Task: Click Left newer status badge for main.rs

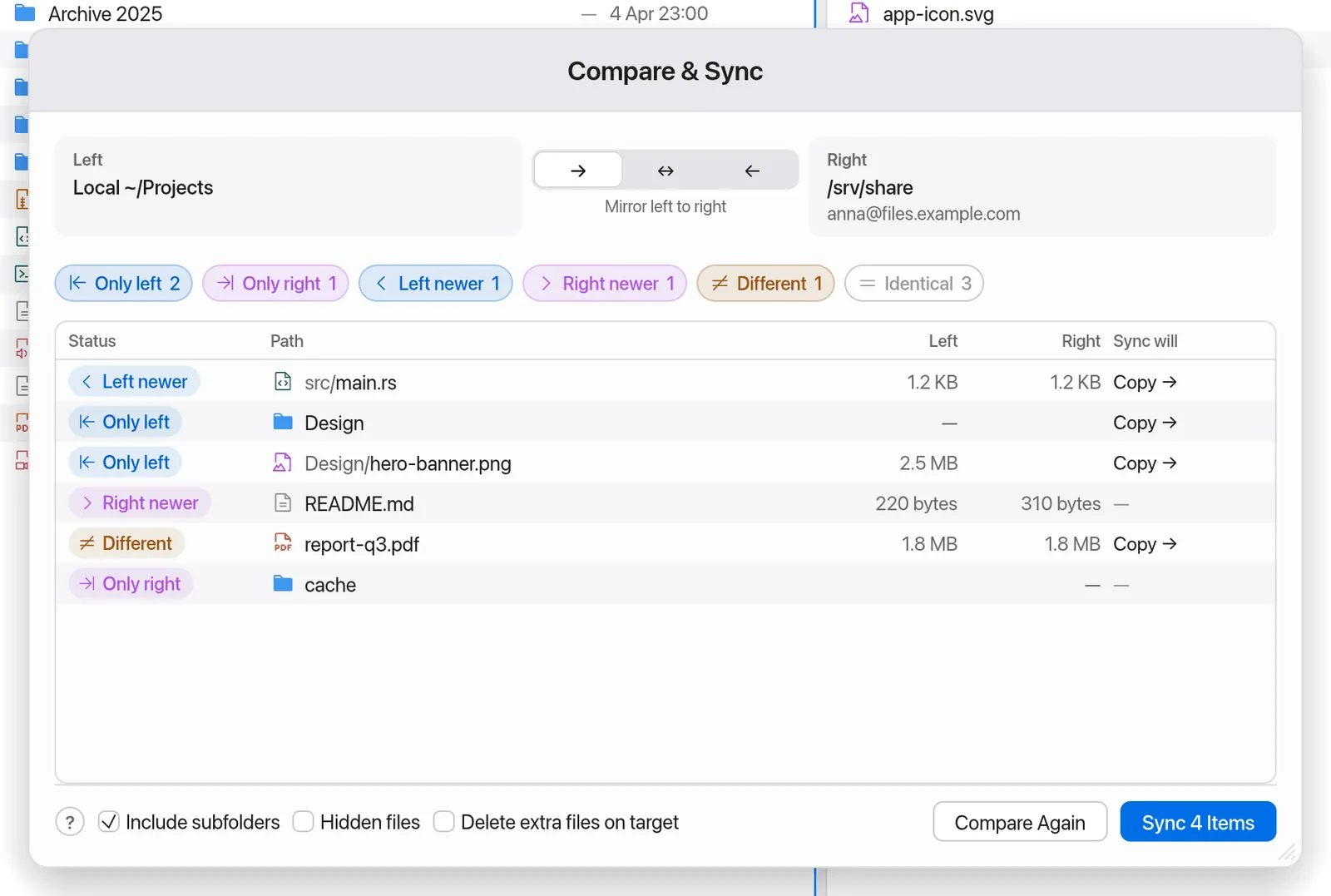Action: point(134,382)
